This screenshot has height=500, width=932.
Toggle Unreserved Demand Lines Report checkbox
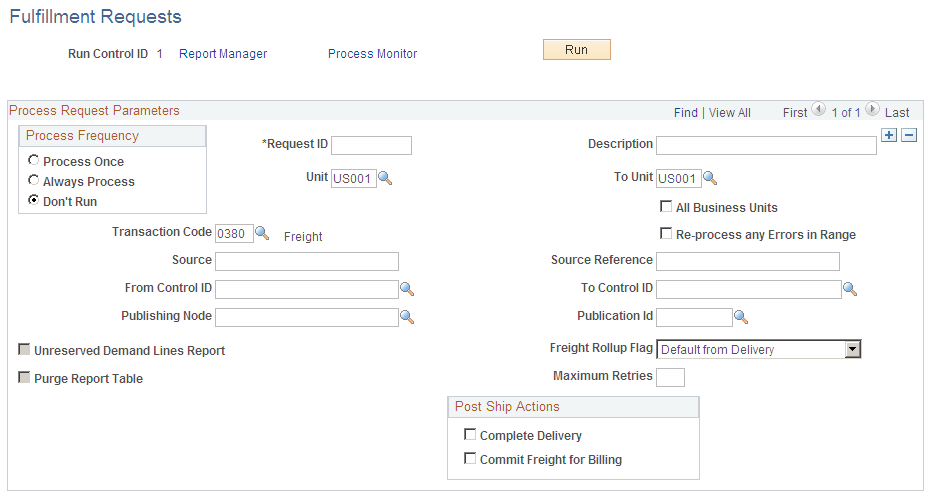(x=24, y=350)
